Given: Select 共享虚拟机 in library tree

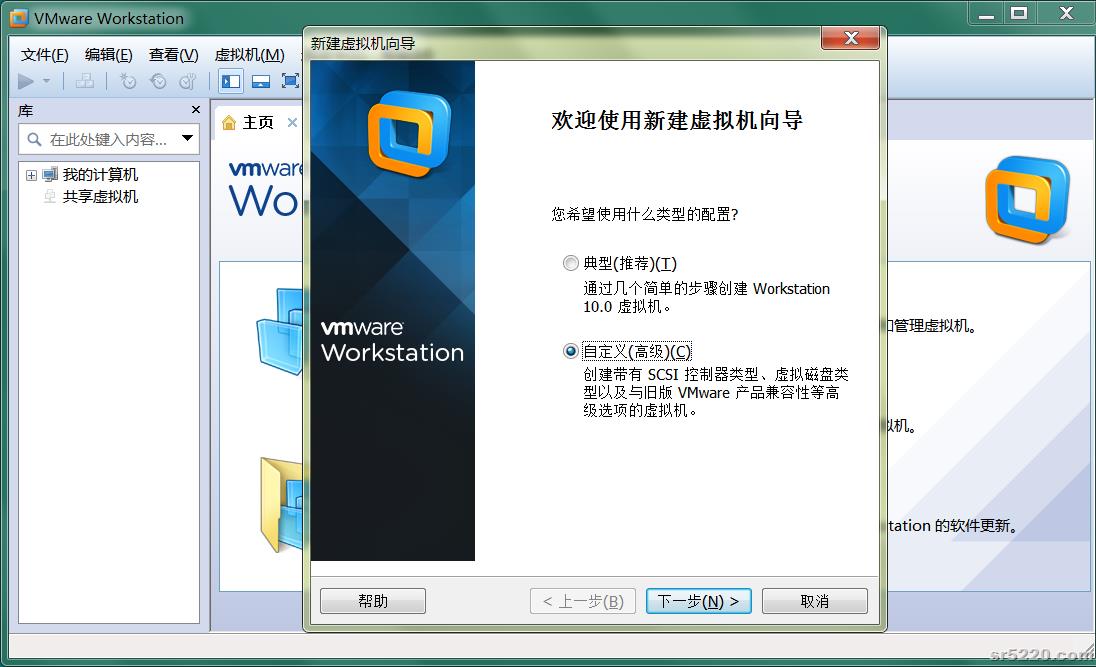Looking at the screenshot, I should 100,196.
